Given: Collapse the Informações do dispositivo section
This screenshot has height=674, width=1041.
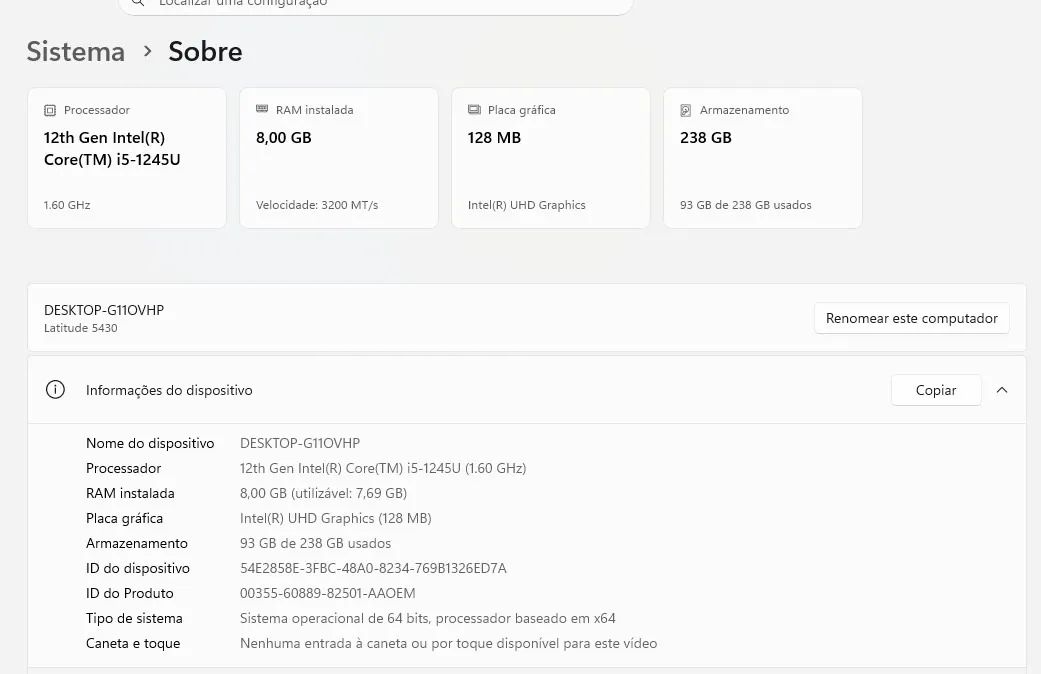Looking at the screenshot, I should (x=1002, y=390).
